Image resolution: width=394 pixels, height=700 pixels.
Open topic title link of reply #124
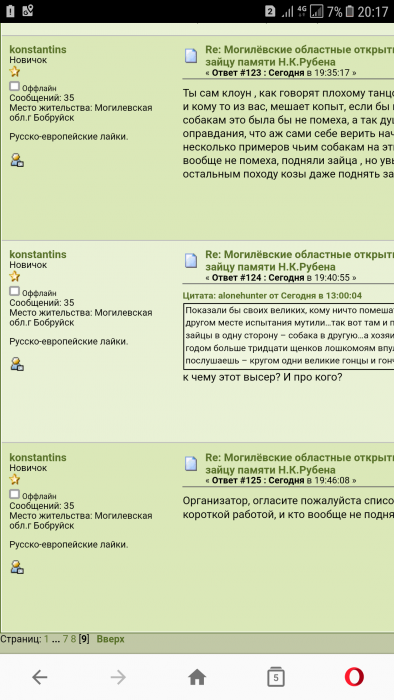[x=299, y=260]
